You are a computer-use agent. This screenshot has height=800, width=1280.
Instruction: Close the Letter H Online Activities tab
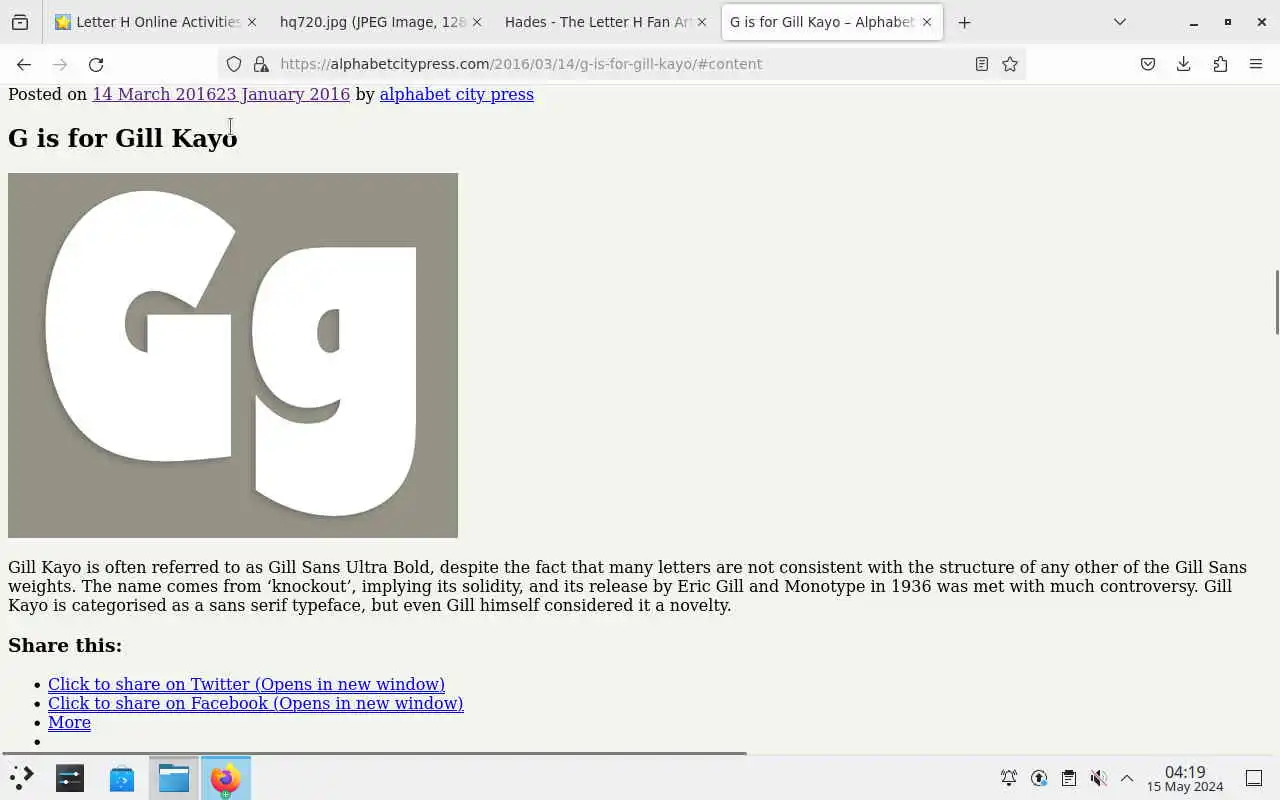251,22
